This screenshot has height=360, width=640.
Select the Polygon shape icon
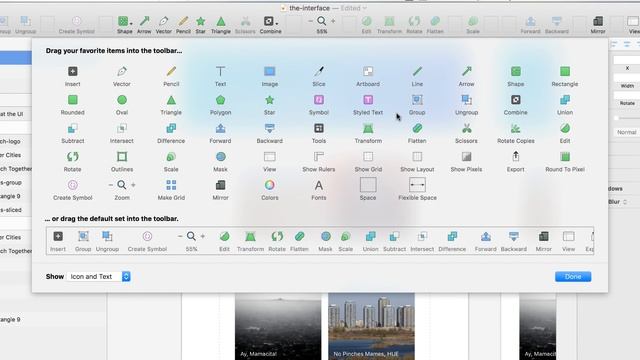220,100
